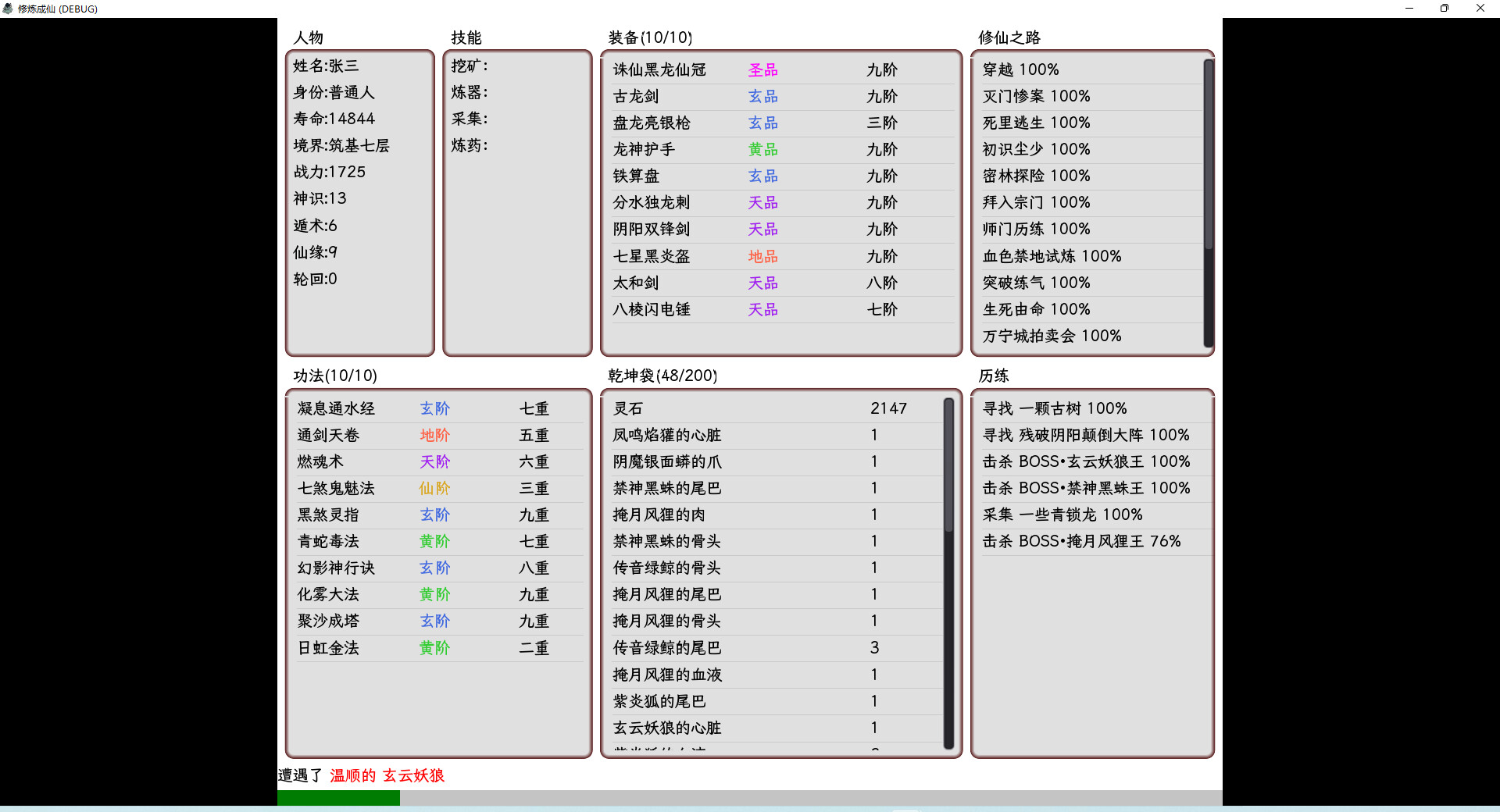This screenshot has width=1500, height=812.
Task: Select the 七煞鬼魅法 with 仙阶 rank
Action: [x=335, y=488]
